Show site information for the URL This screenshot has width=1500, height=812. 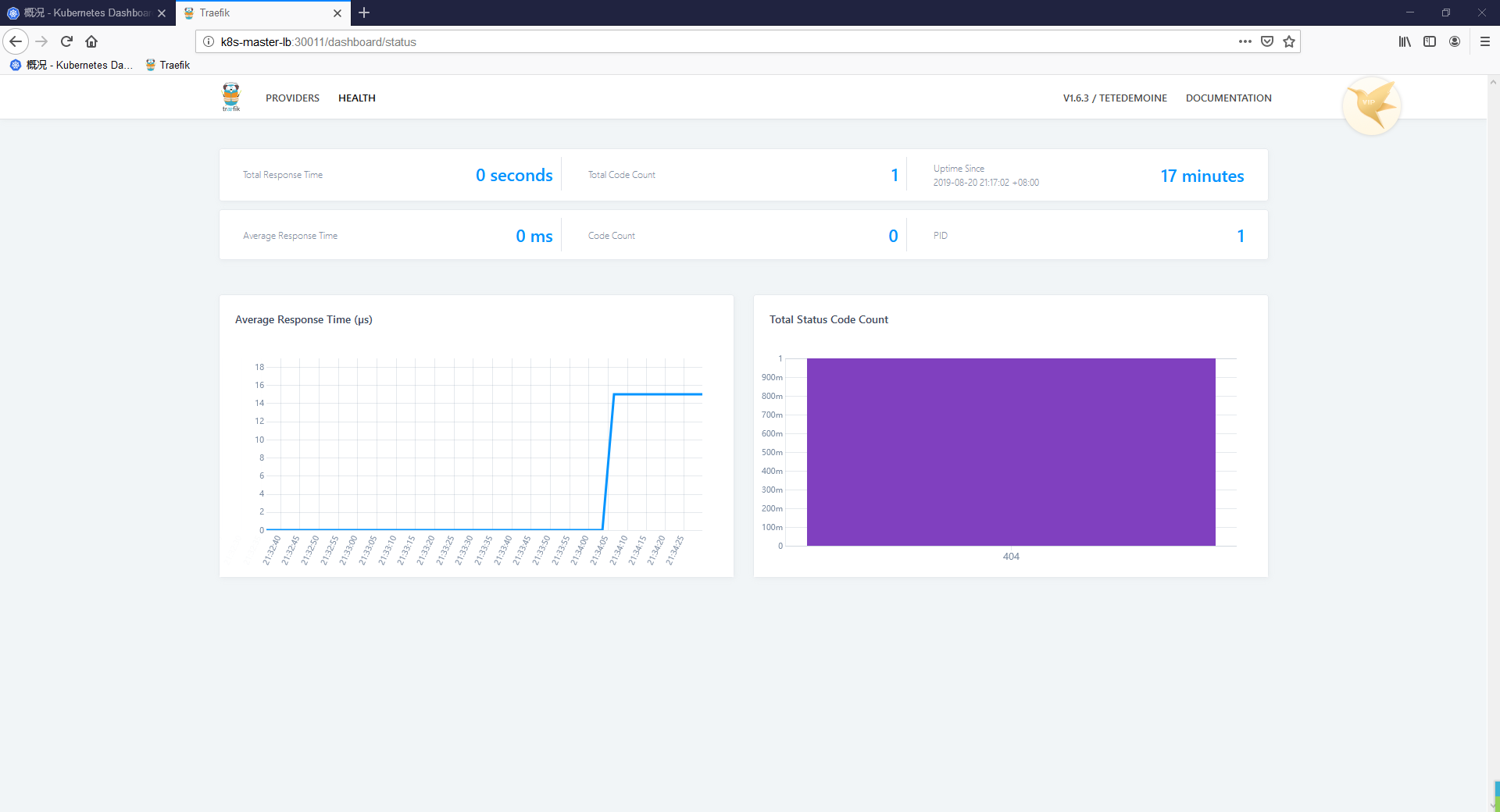[x=209, y=41]
